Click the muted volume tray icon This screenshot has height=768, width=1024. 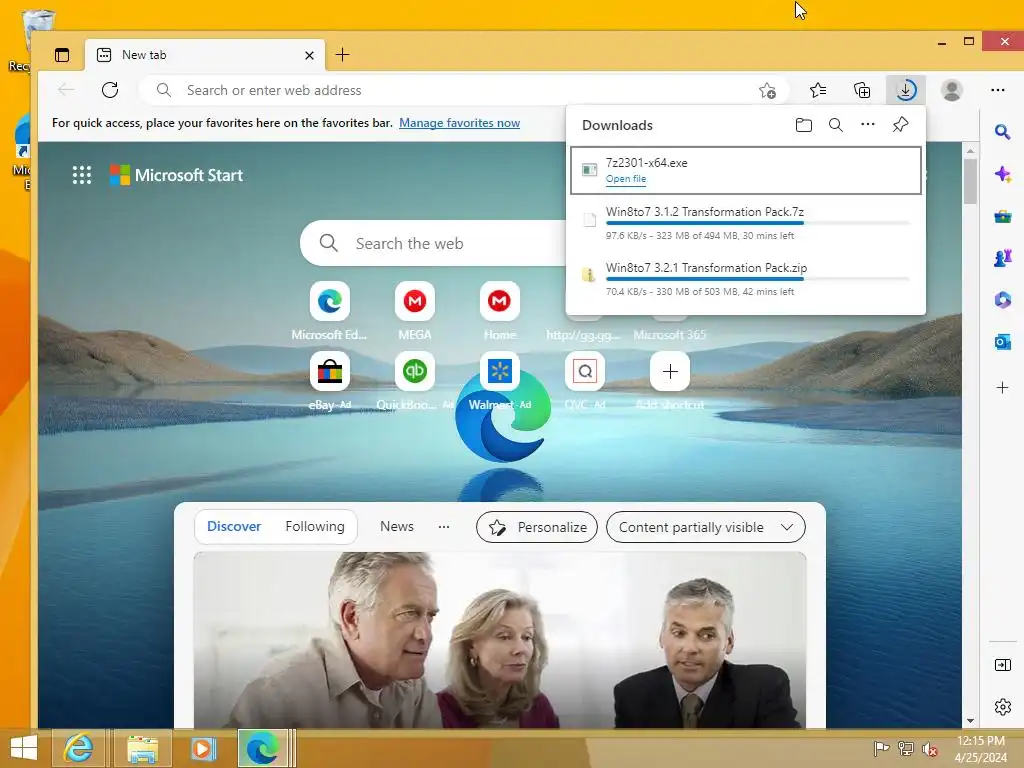[929, 748]
